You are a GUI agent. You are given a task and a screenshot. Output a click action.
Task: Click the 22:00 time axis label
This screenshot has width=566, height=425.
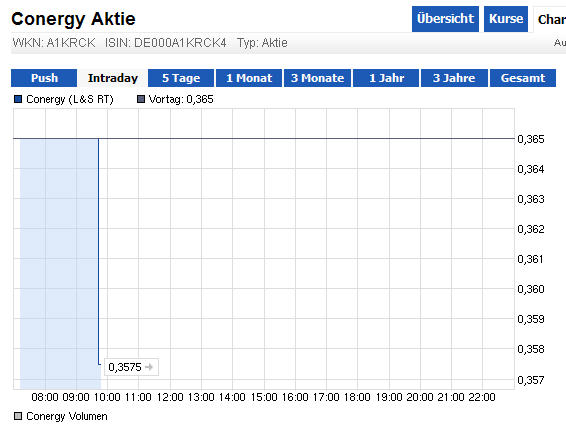click(482, 397)
